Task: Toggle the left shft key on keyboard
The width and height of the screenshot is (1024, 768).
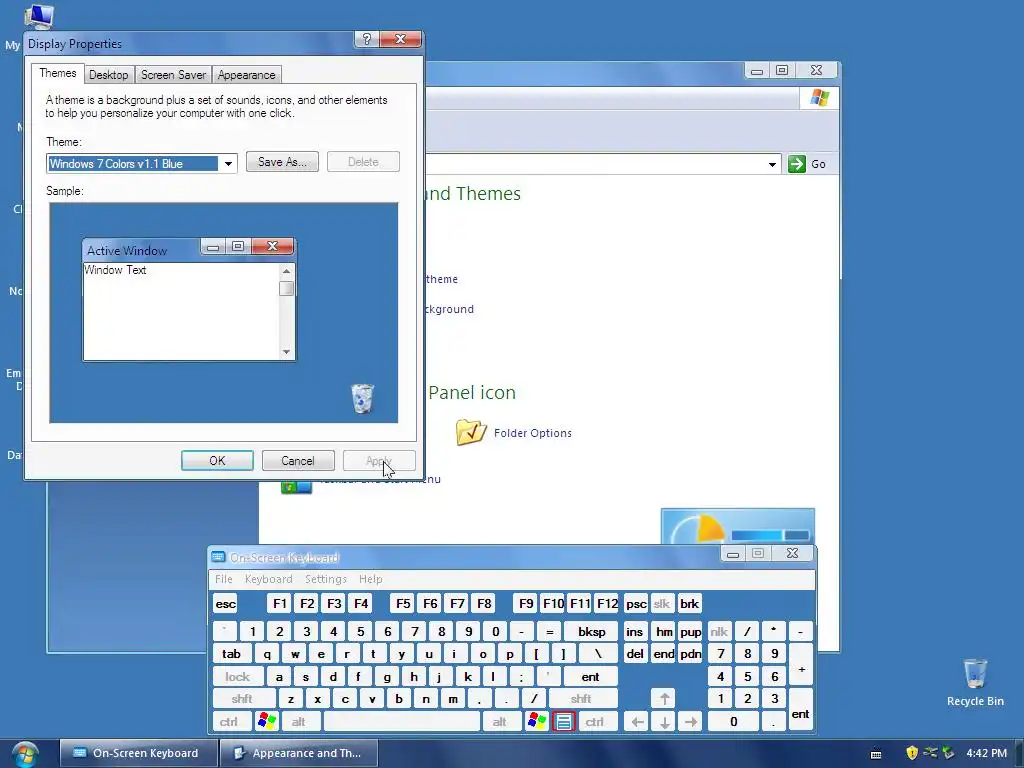Action: 242,699
